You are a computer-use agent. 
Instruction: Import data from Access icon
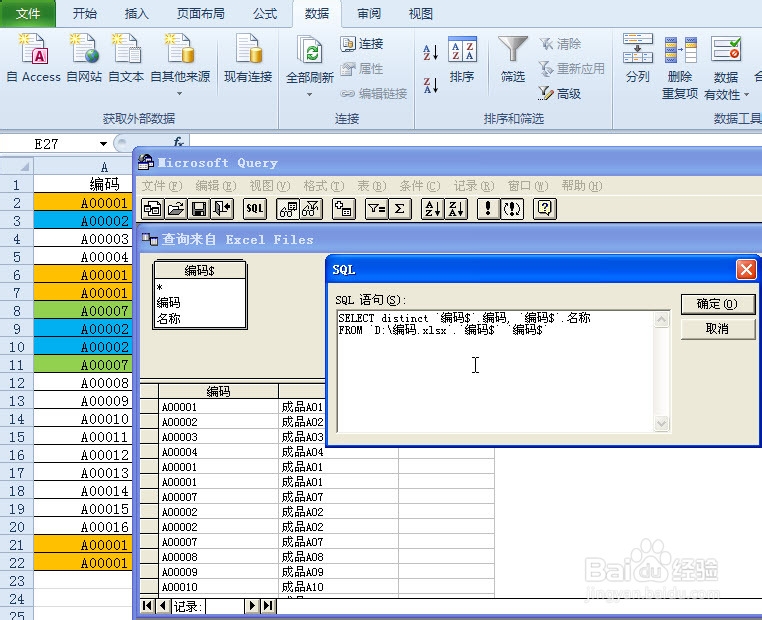coord(33,57)
